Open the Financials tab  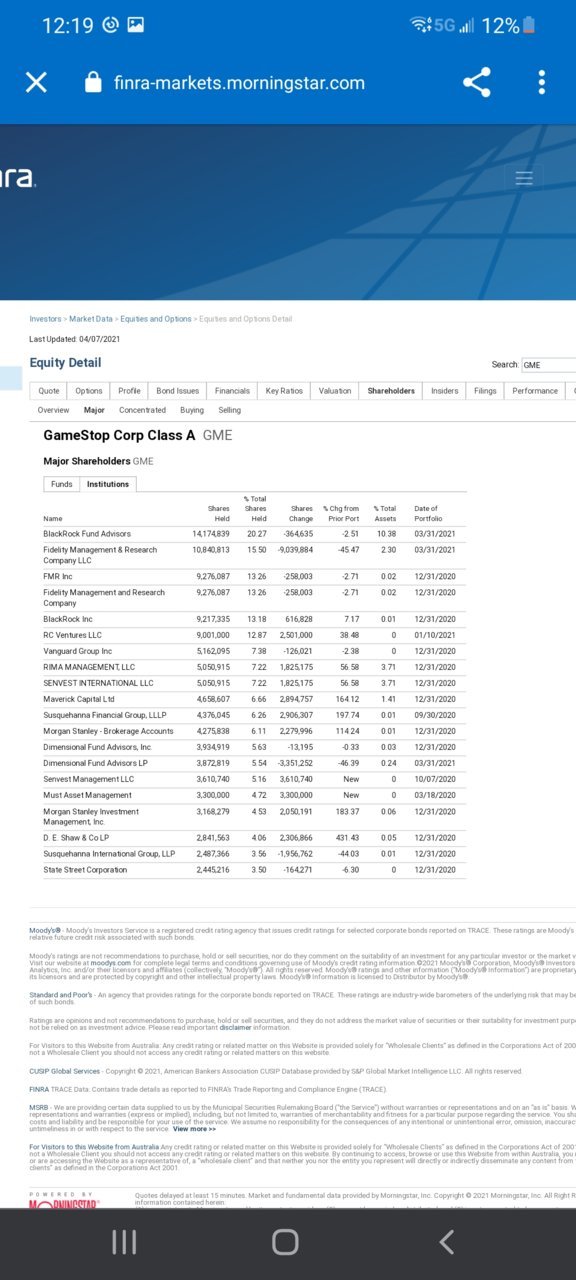point(232,391)
